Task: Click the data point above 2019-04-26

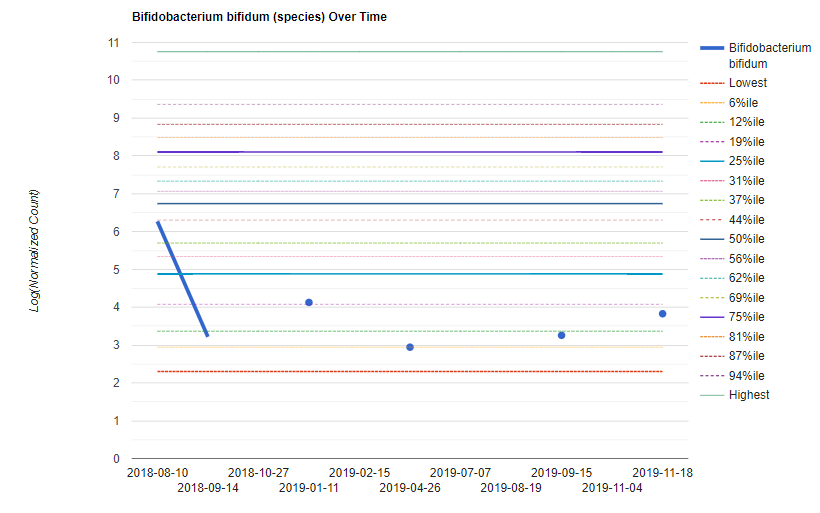Action: point(410,347)
